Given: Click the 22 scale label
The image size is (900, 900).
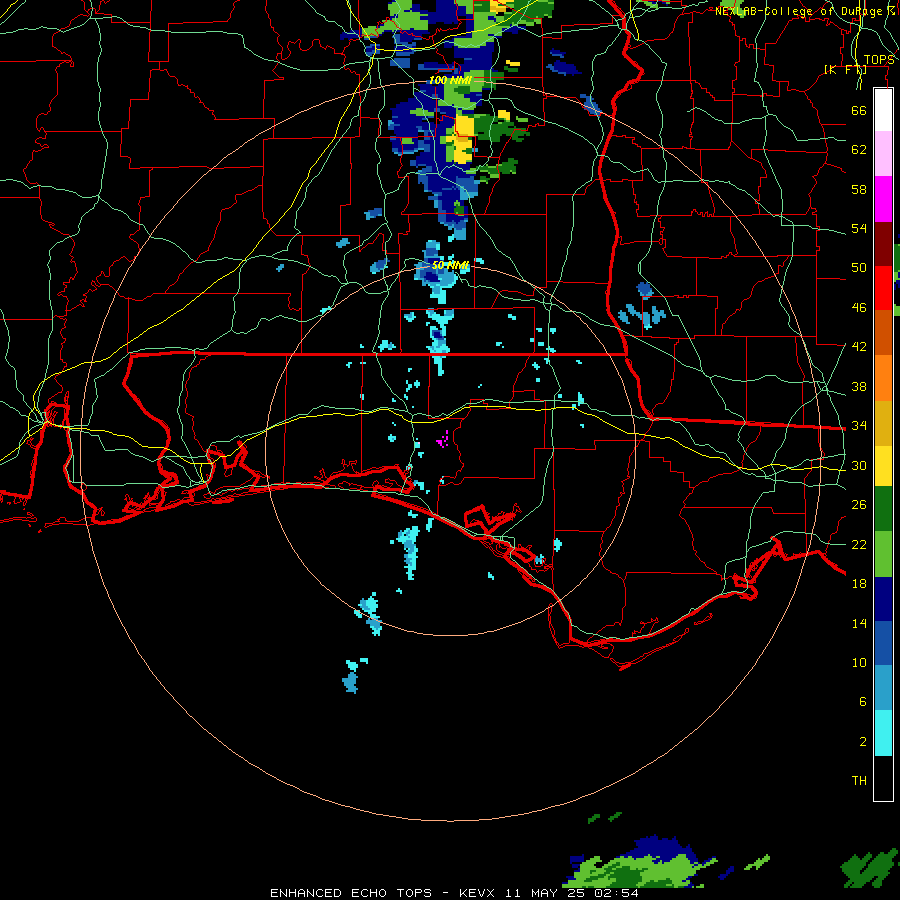Looking at the screenshot, I should (x=859, y=544).
